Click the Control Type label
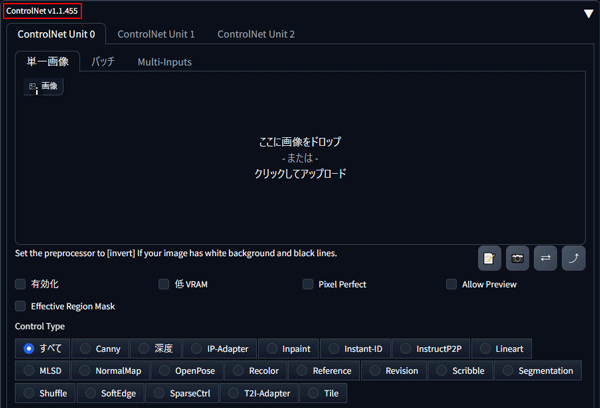This screenshot has height=408, width=600. click(40, 326)
